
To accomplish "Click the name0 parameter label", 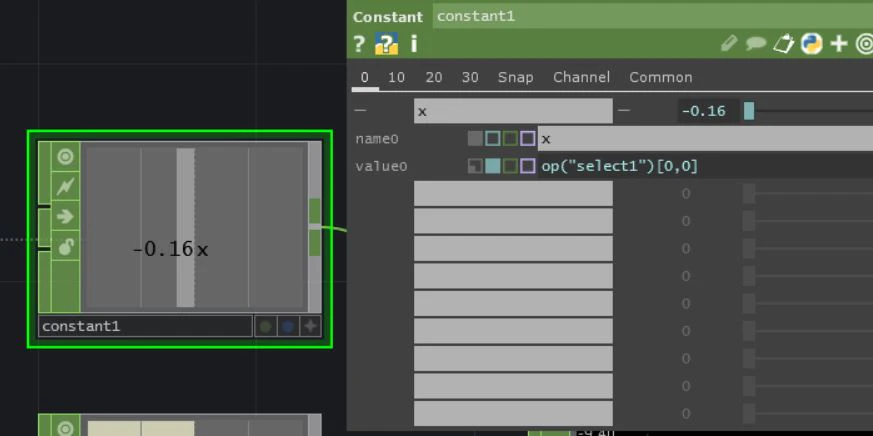I will click(377, 139).
